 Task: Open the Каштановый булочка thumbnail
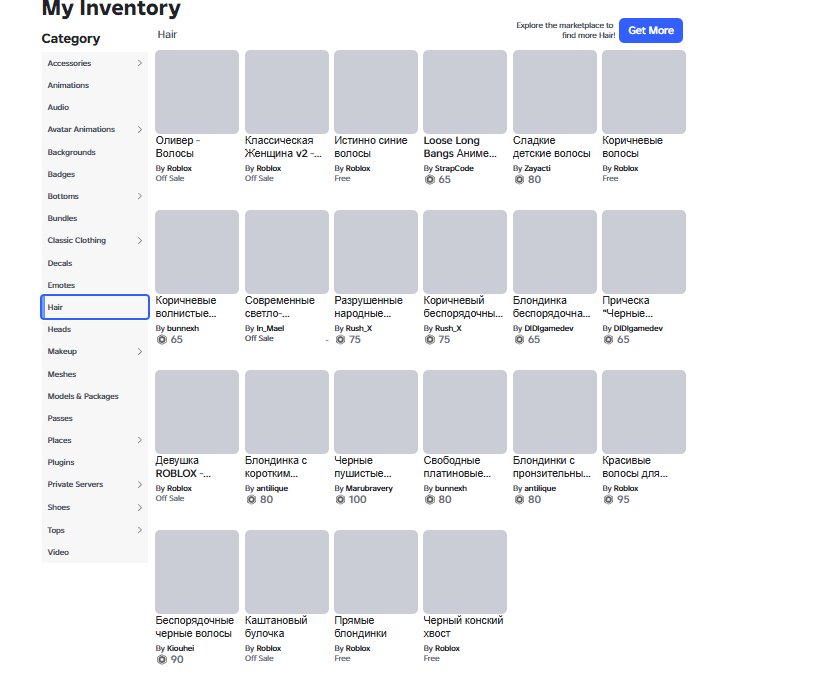pos(287,572)
